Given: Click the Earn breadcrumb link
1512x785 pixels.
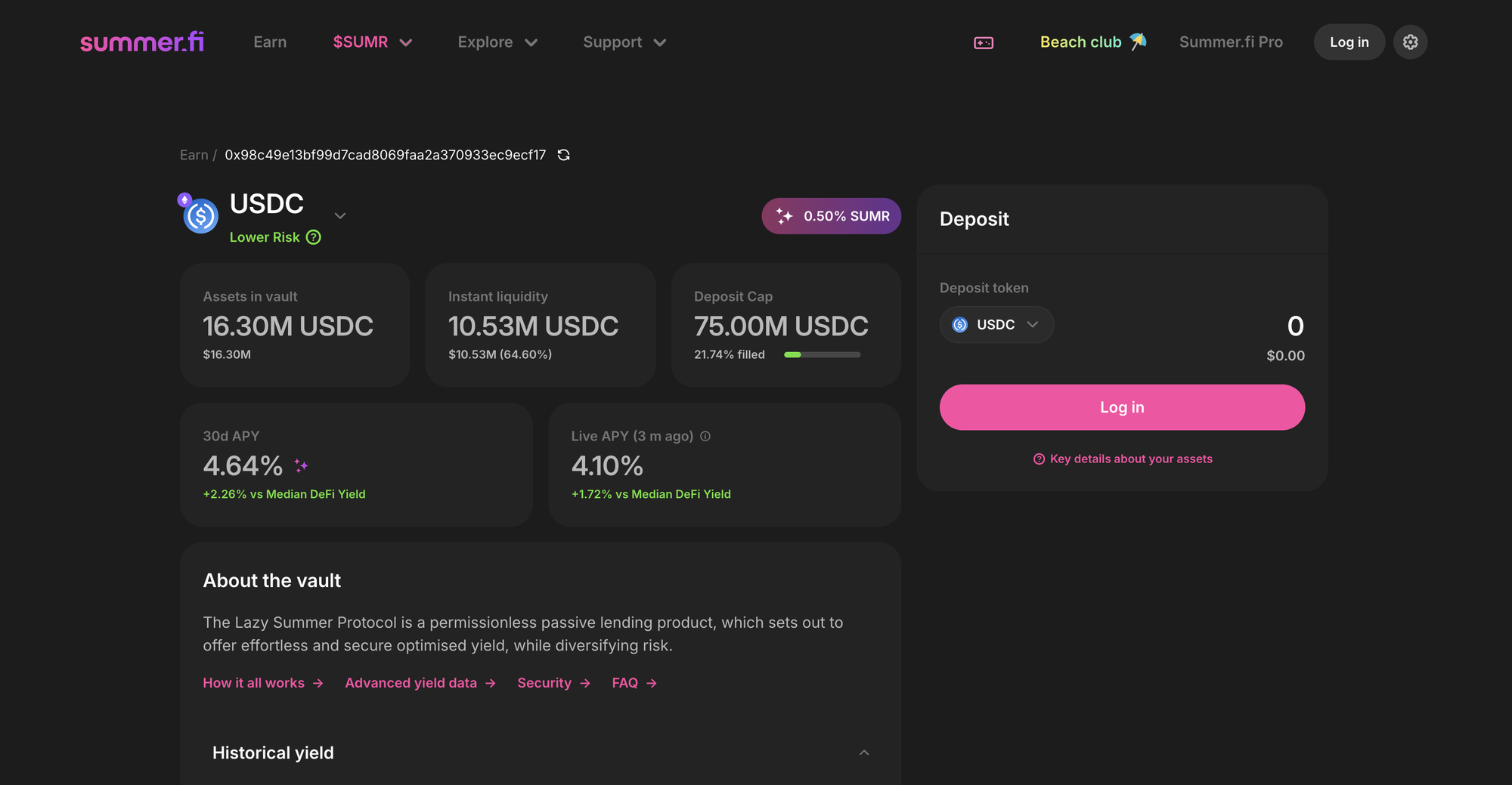Looking at the screenshot, I should pos(194,155).
